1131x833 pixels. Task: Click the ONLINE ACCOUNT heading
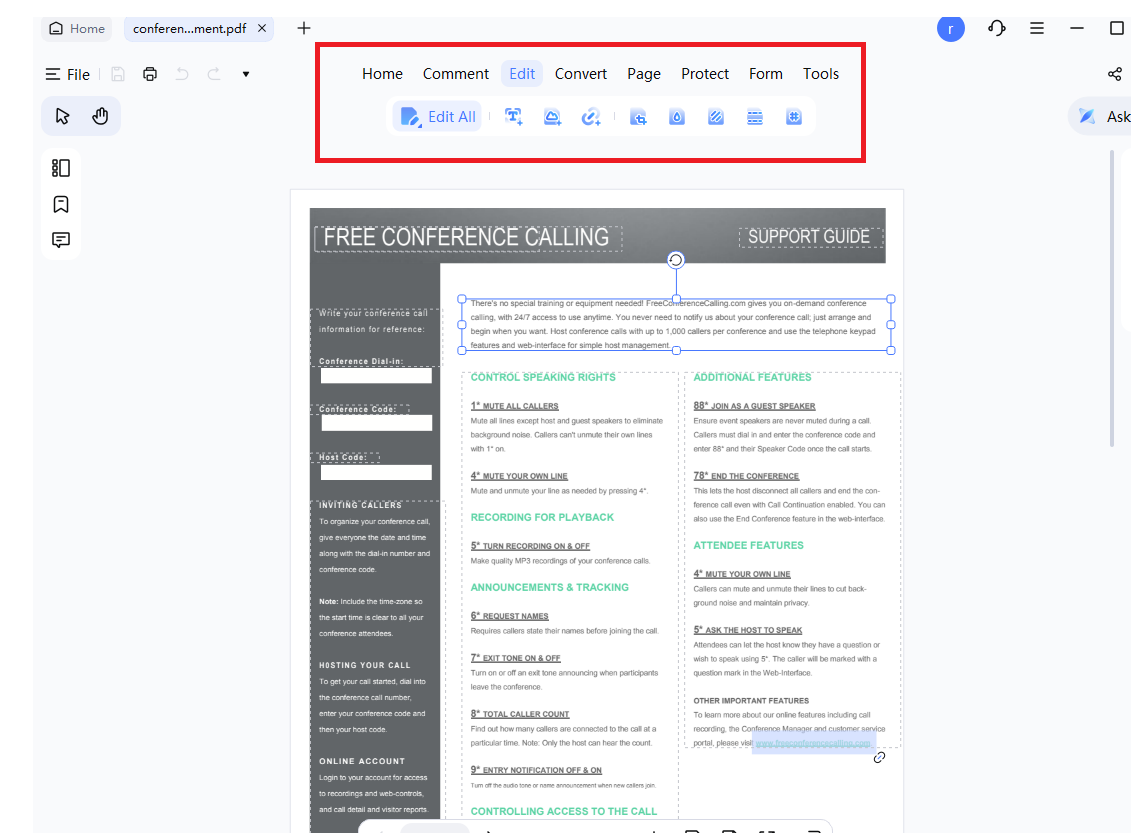click(x=362, y=761)
